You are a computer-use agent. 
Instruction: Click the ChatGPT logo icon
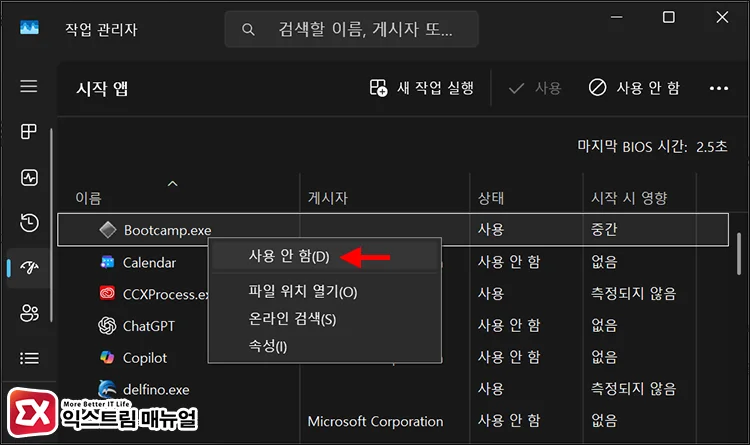click(x=107, y=326)
